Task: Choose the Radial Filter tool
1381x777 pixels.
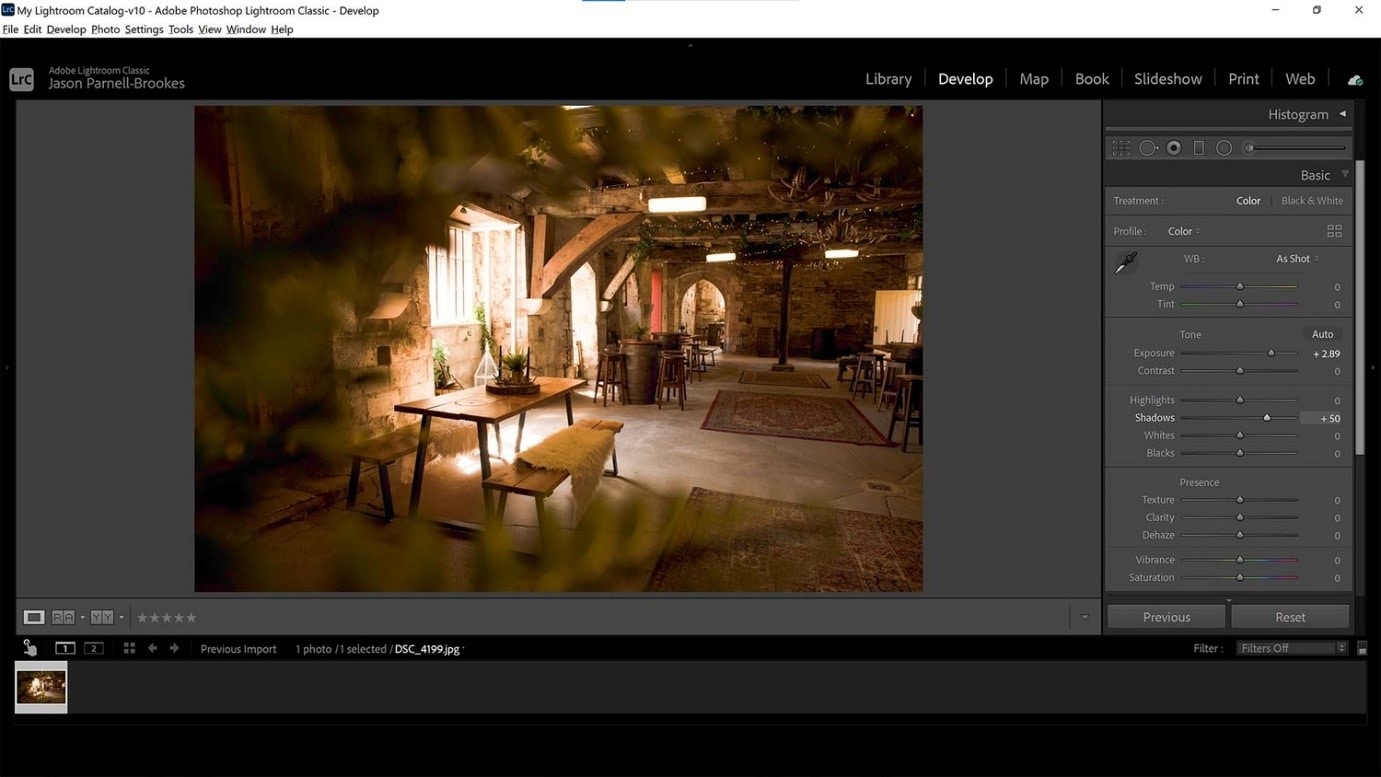Action: pyautogui.click(x=1224, y=148)
